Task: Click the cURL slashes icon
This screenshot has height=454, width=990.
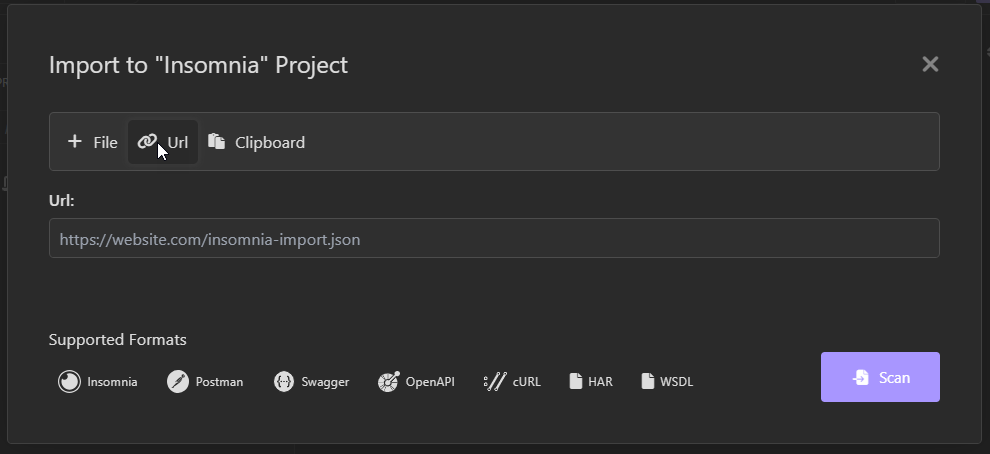Action: coord(495,381)
